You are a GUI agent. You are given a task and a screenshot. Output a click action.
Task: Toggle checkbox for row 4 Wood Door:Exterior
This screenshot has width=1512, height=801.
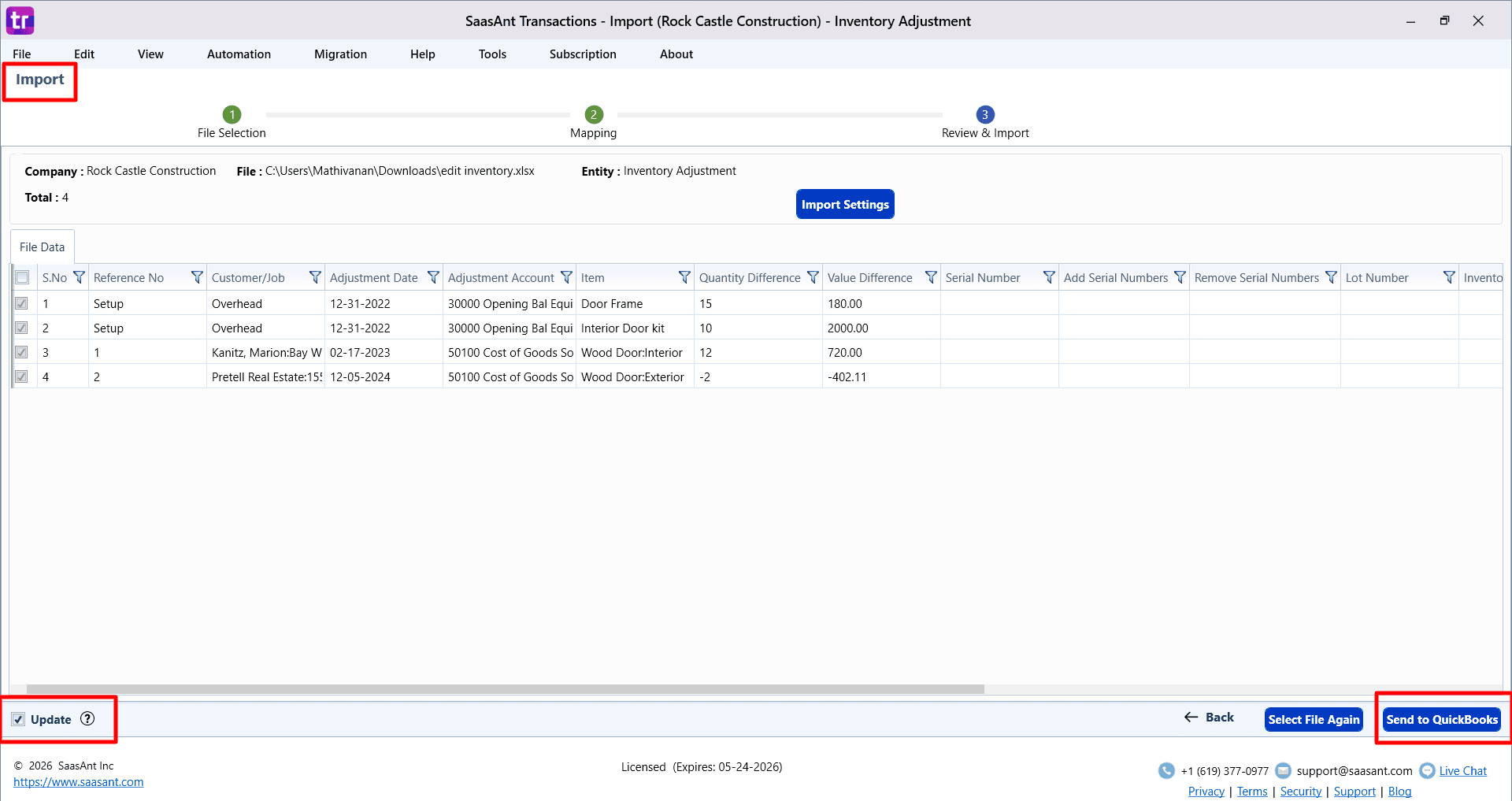[x=22, y=376]
